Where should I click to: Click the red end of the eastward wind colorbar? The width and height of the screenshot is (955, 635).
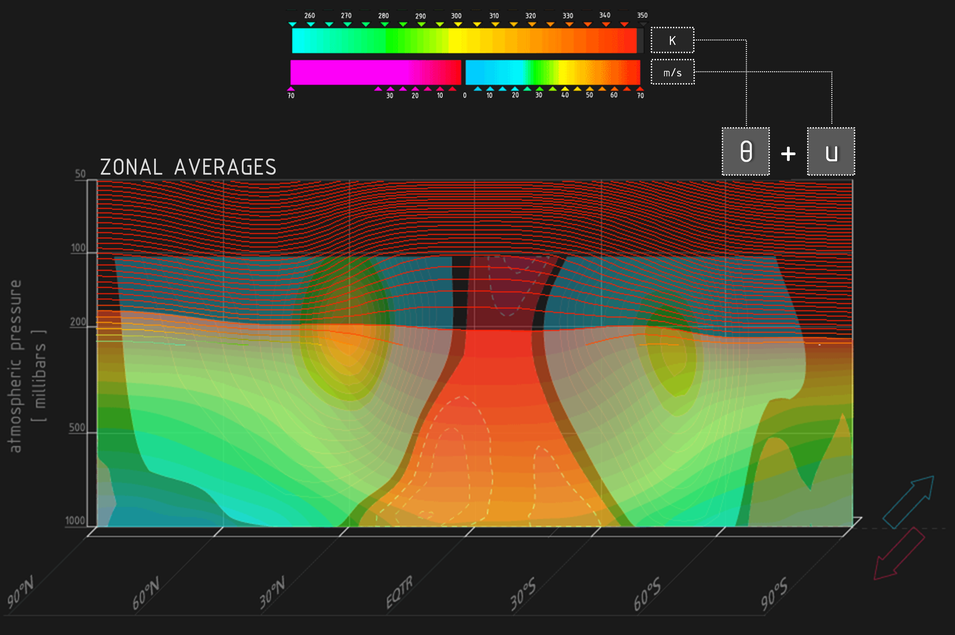point(628,72)
